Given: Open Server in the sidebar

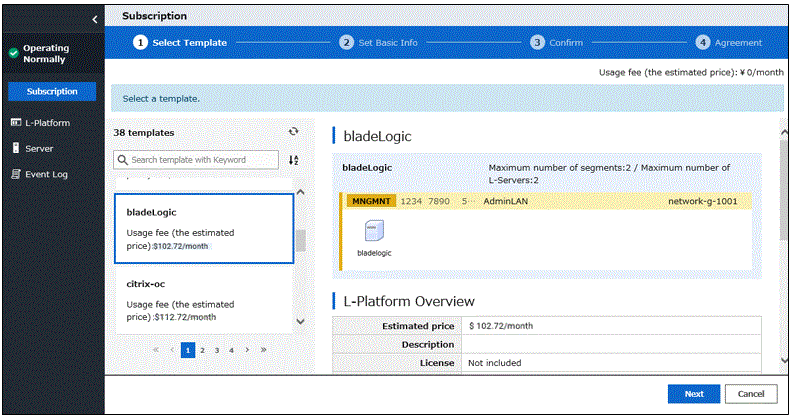Looking at the screenshot, I should pyautogui.click(x=32, y=148).
